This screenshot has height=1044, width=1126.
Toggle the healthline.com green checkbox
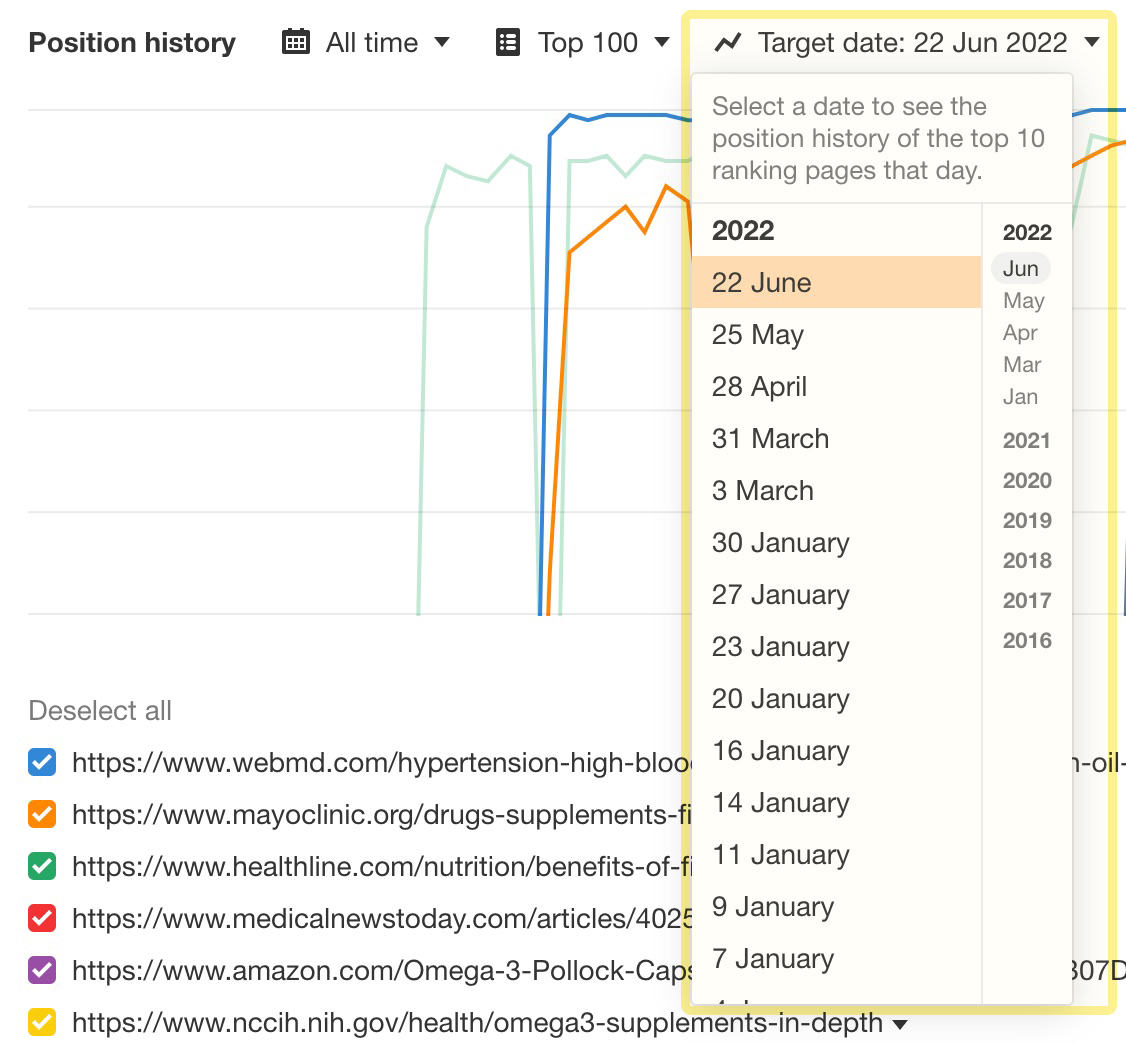point(41,866)
